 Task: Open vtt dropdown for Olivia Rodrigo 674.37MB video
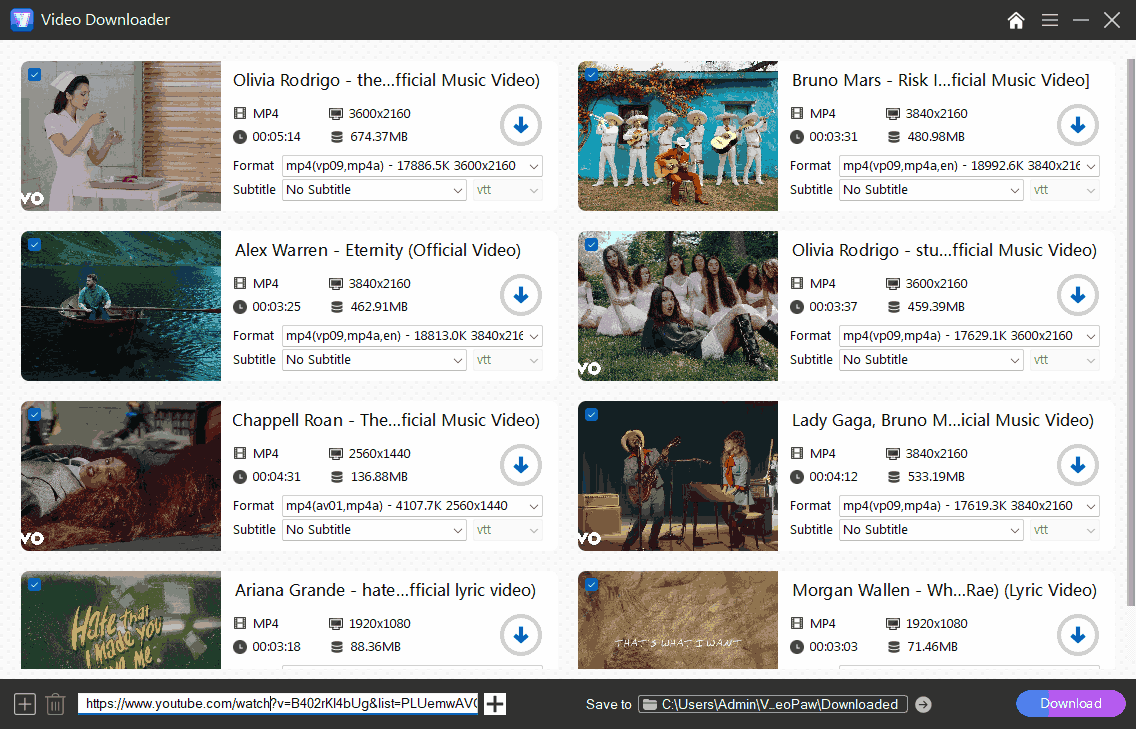507,190
